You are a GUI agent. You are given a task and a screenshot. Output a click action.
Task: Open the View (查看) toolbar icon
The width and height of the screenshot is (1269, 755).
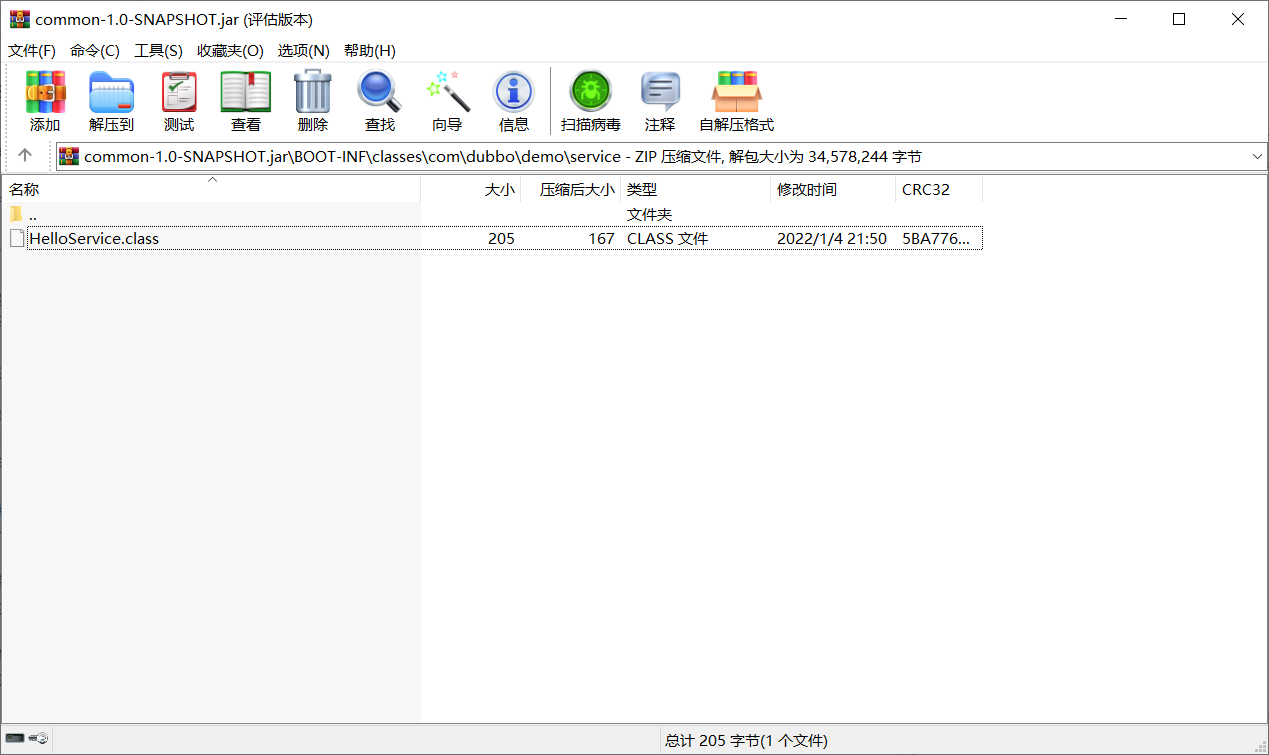click(246, 102)
